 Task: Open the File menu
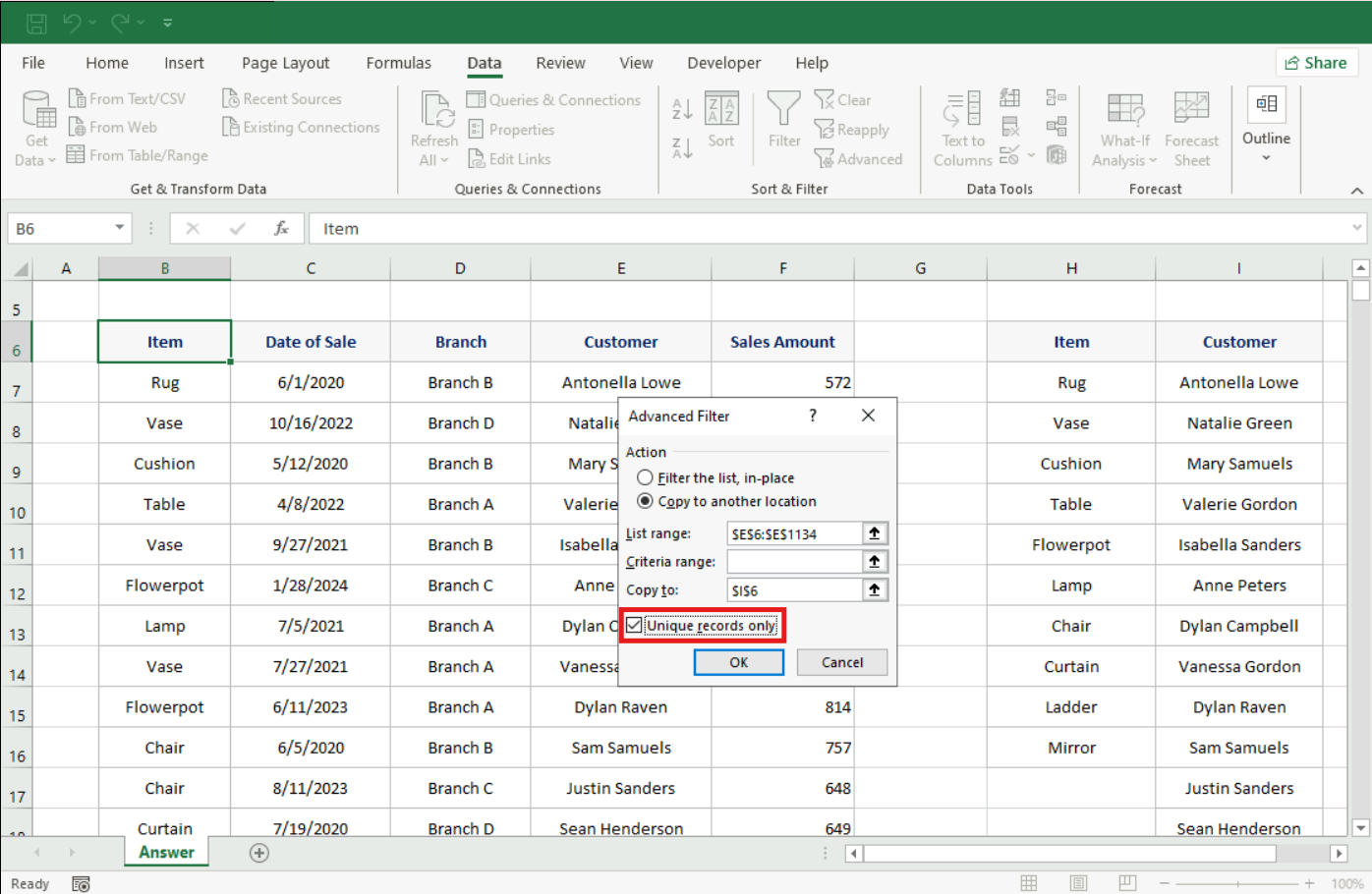click(33, 63)
